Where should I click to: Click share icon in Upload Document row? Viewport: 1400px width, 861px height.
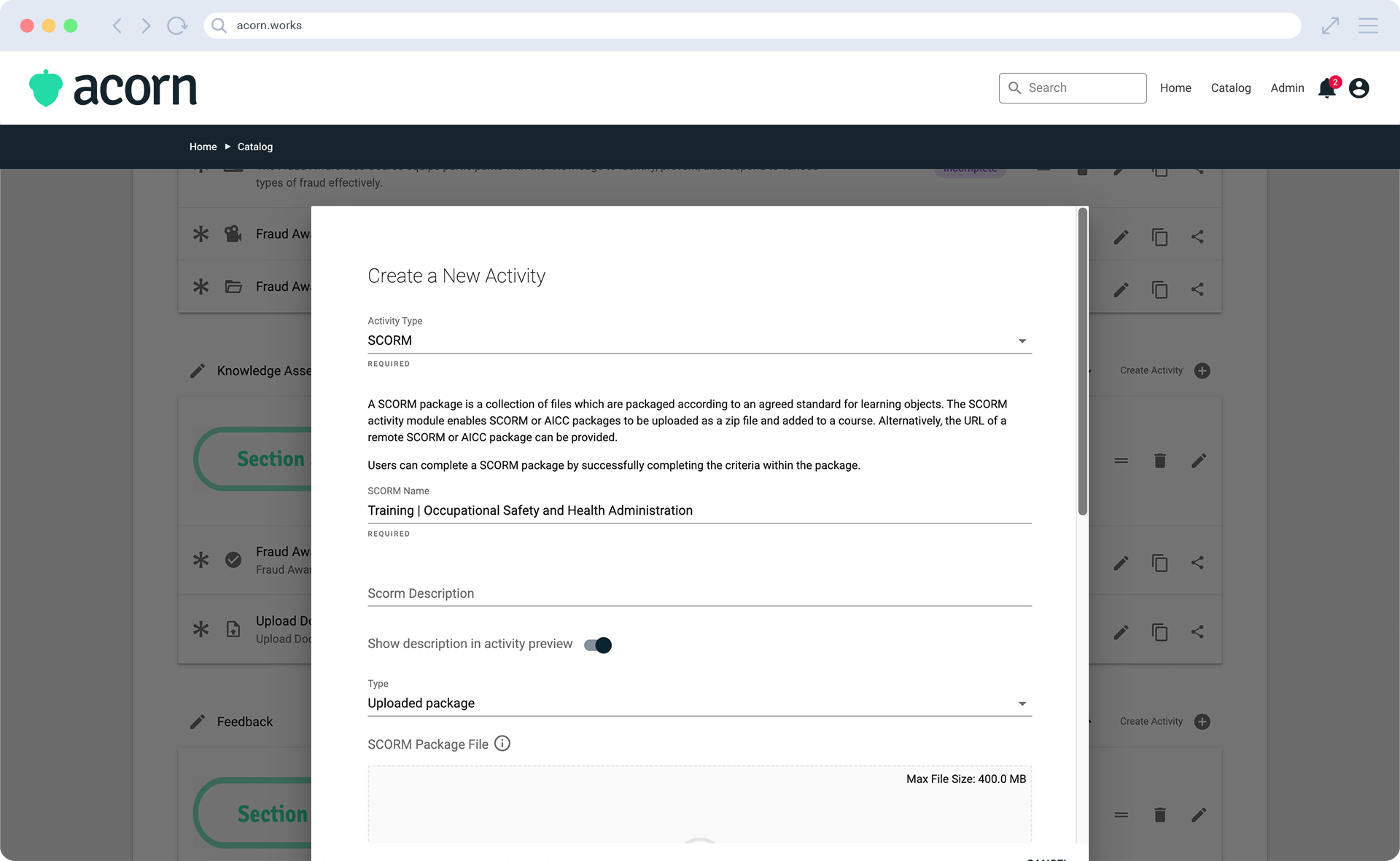click(x=1197, y=632)
